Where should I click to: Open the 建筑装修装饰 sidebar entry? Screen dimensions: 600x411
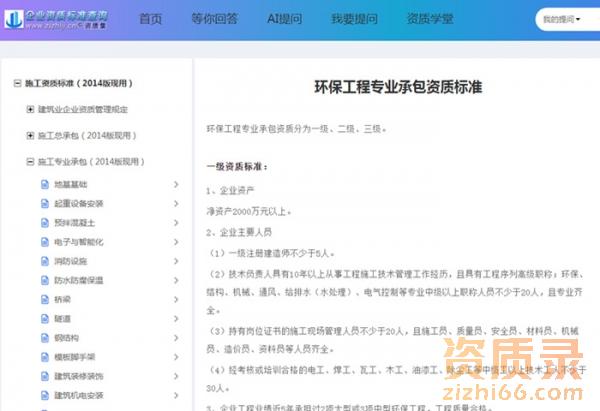[78, 376]
